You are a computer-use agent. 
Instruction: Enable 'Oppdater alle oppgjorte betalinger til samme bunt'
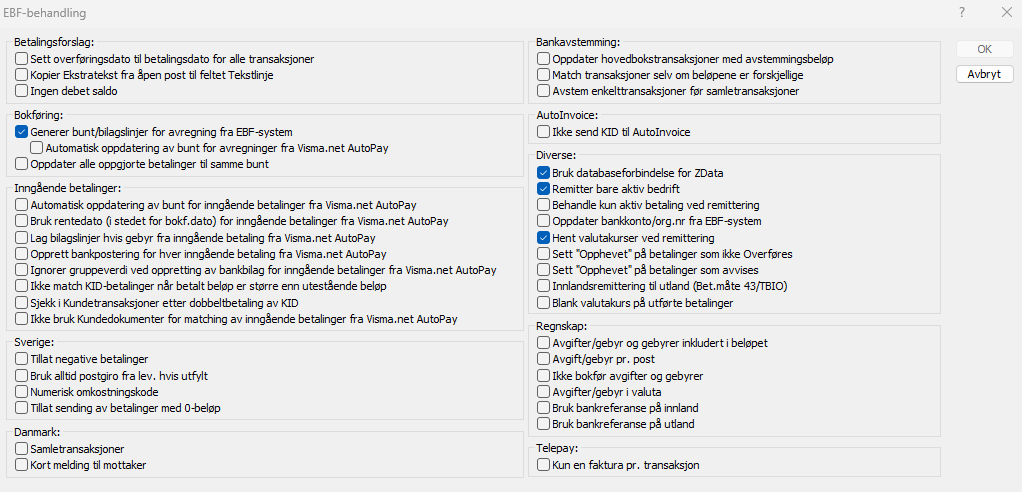(x=23, y=163)
